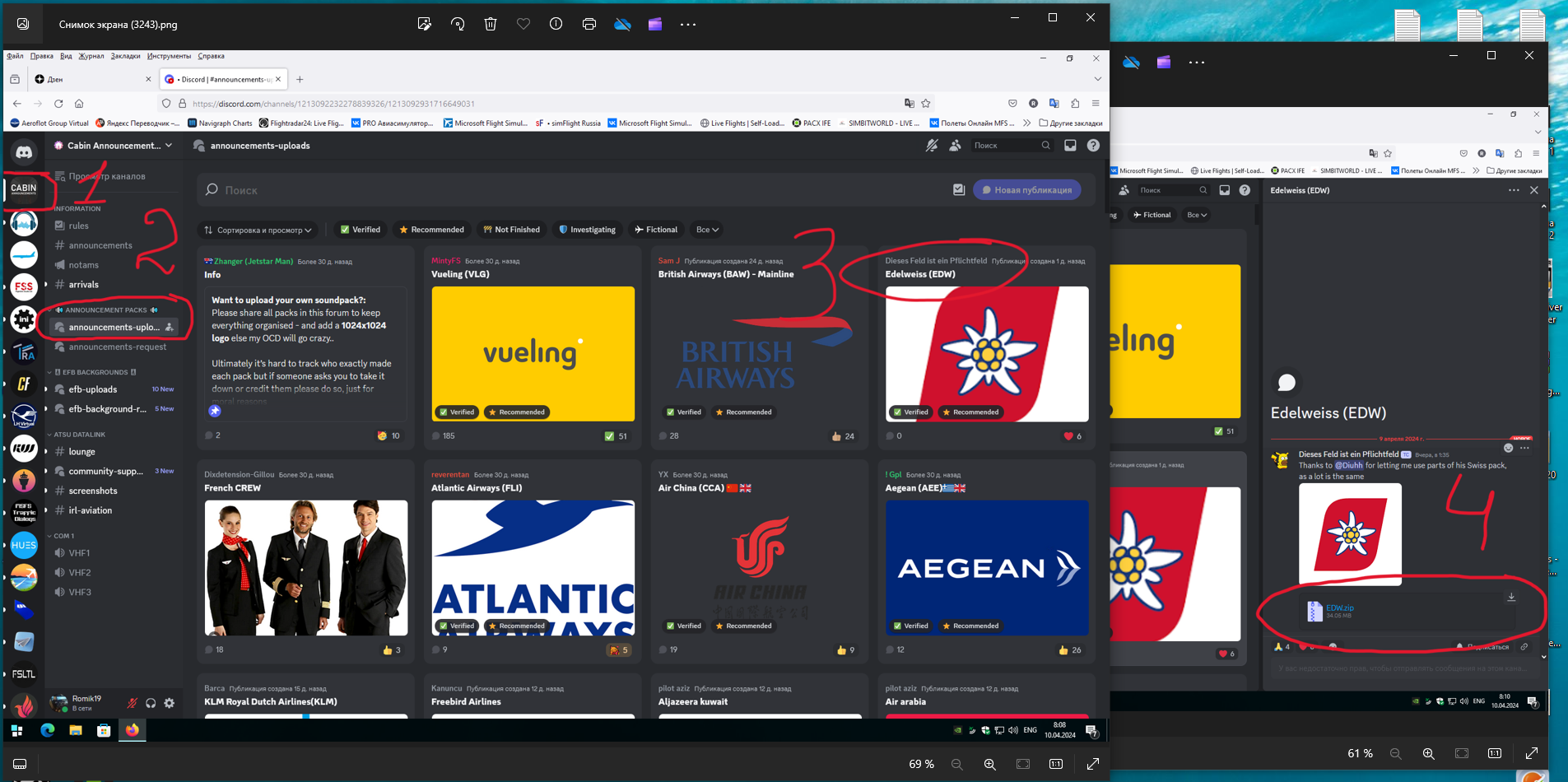The image size is (1568, 782).
Task: Mute microphone icon next to Romik19
Action: 132,703
